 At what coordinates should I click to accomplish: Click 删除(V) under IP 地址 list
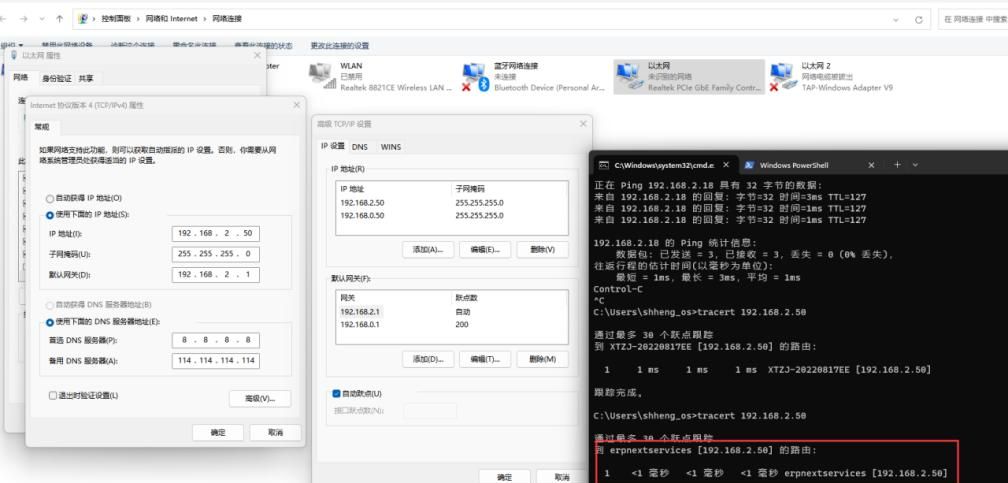point(543,250)
